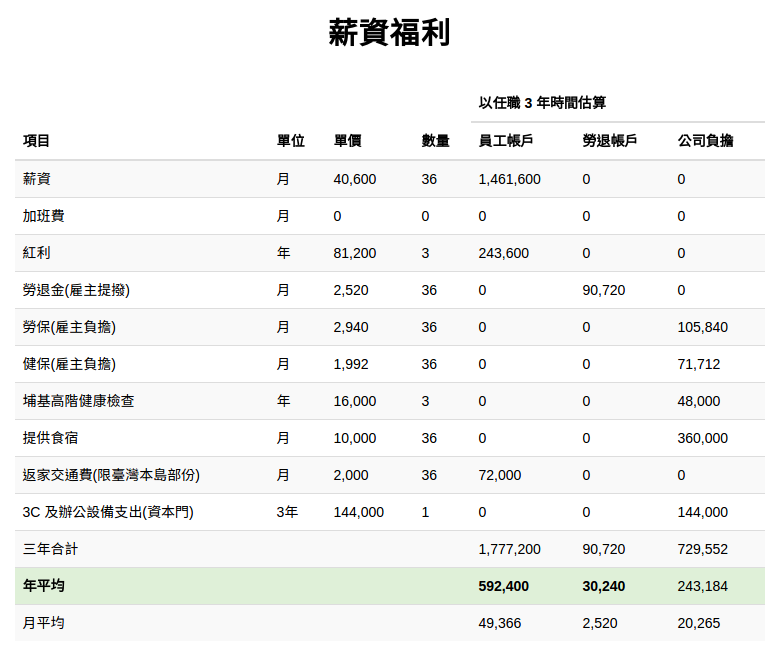Click the 243,184 yearly average
This screenshot has width=780, height=656.
pyautogui.click(x=702, y=586)
